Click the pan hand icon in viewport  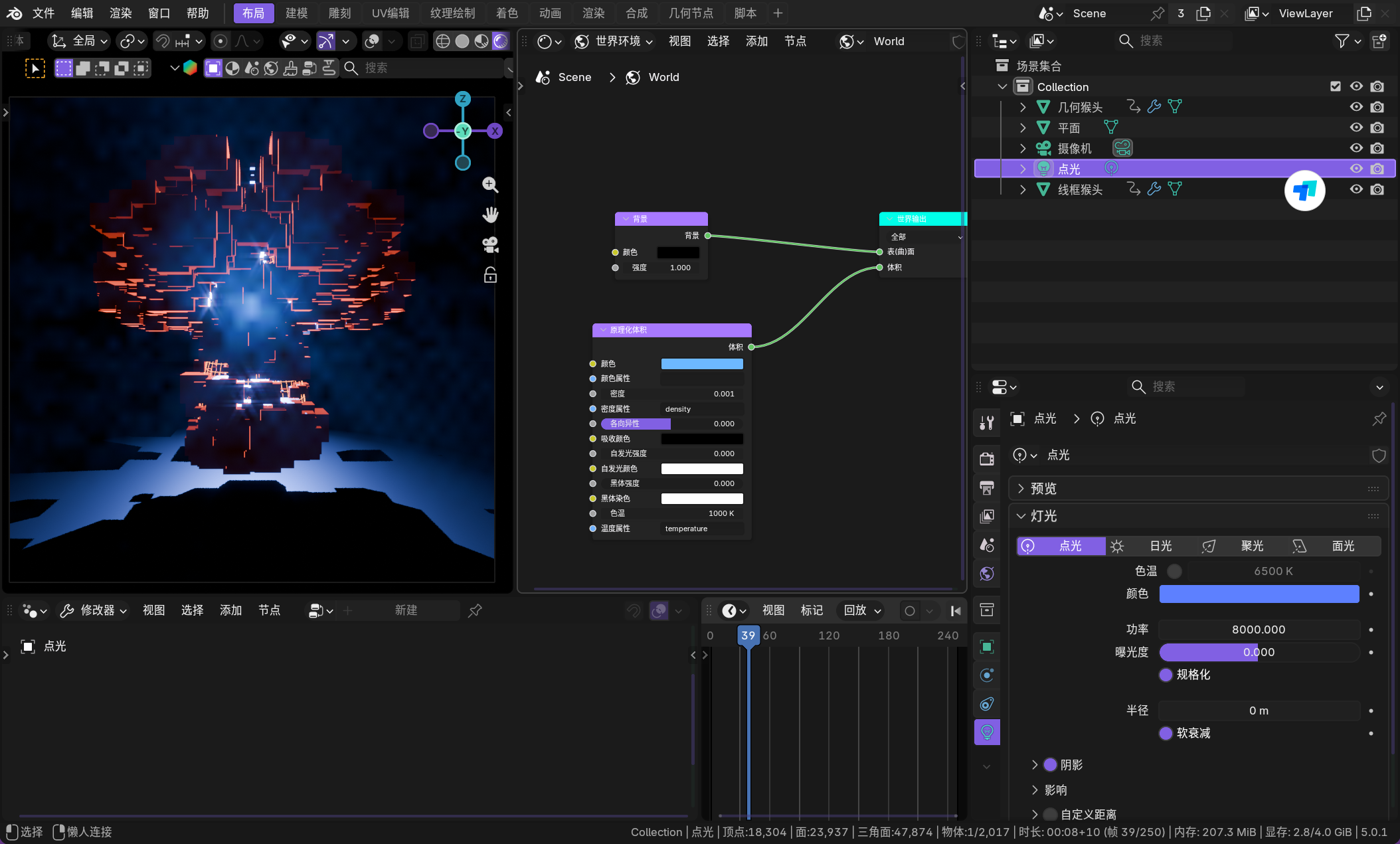(x=490, y=214)
